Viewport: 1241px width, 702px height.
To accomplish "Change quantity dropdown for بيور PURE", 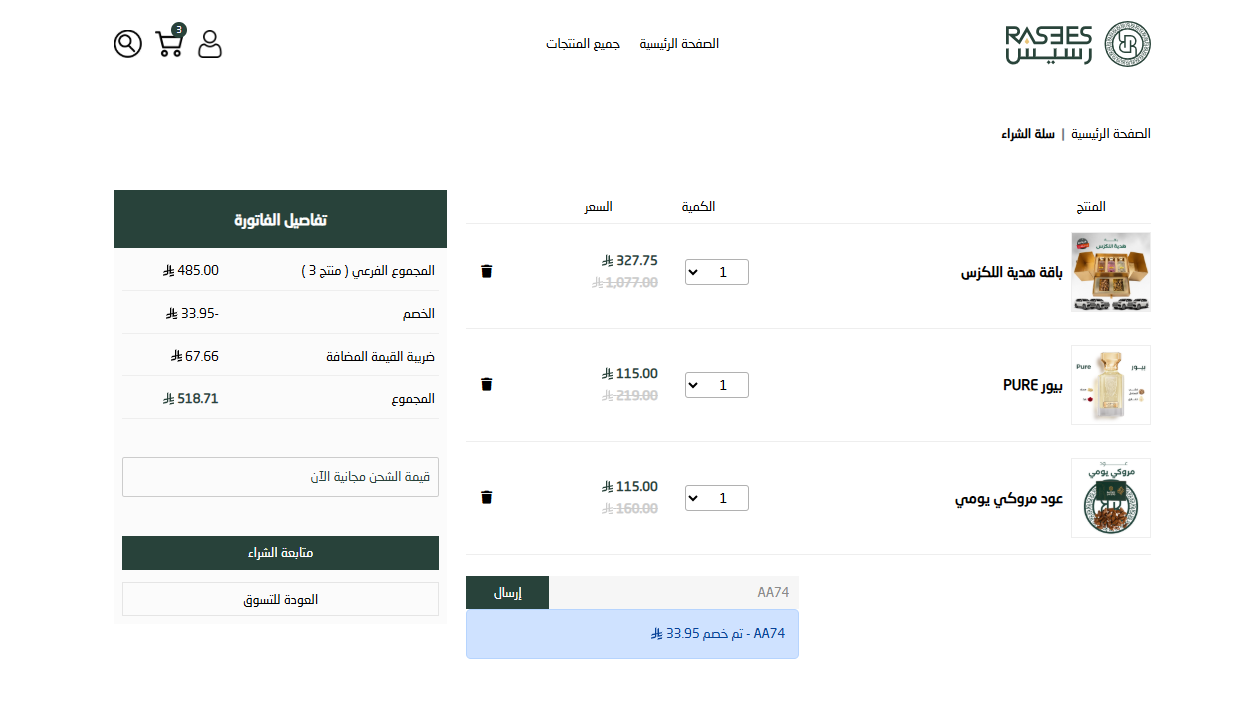I will [x=716, y=384].
